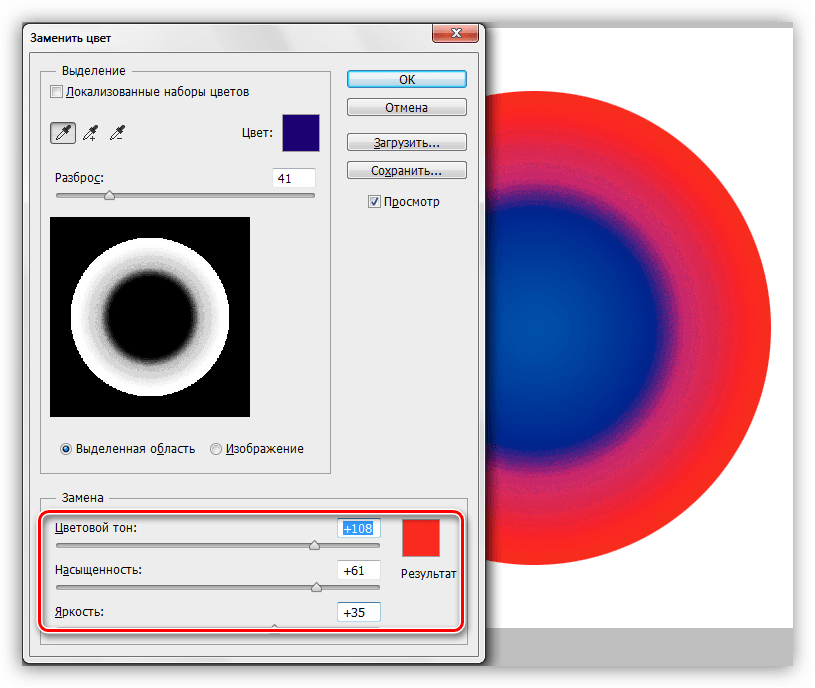Open the Загрузить... dialog
815x688 pixels.
406,142
